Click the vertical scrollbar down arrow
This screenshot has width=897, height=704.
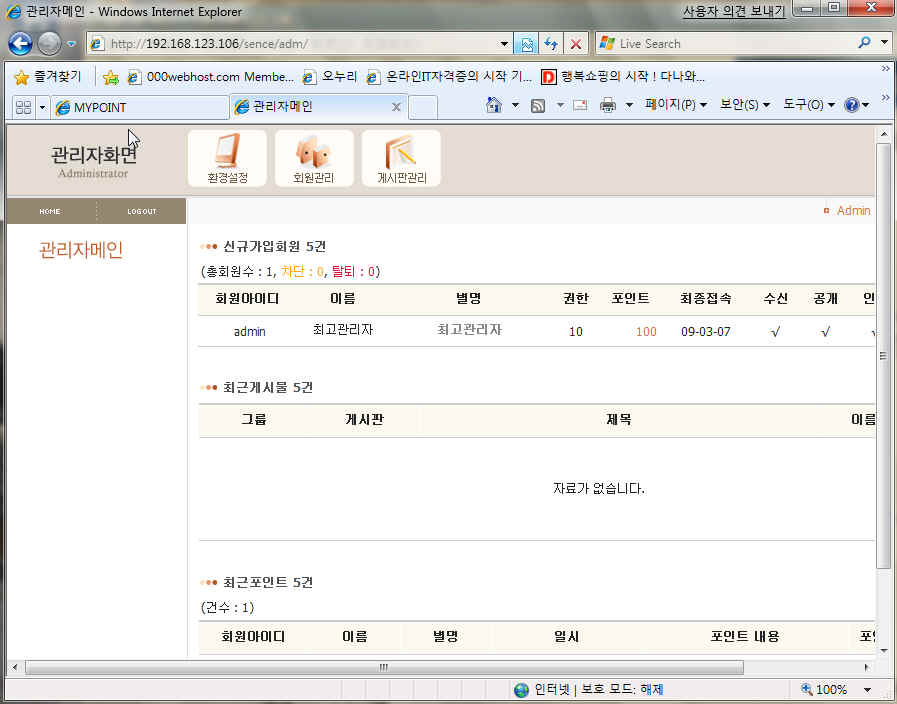tap(883, 651)
